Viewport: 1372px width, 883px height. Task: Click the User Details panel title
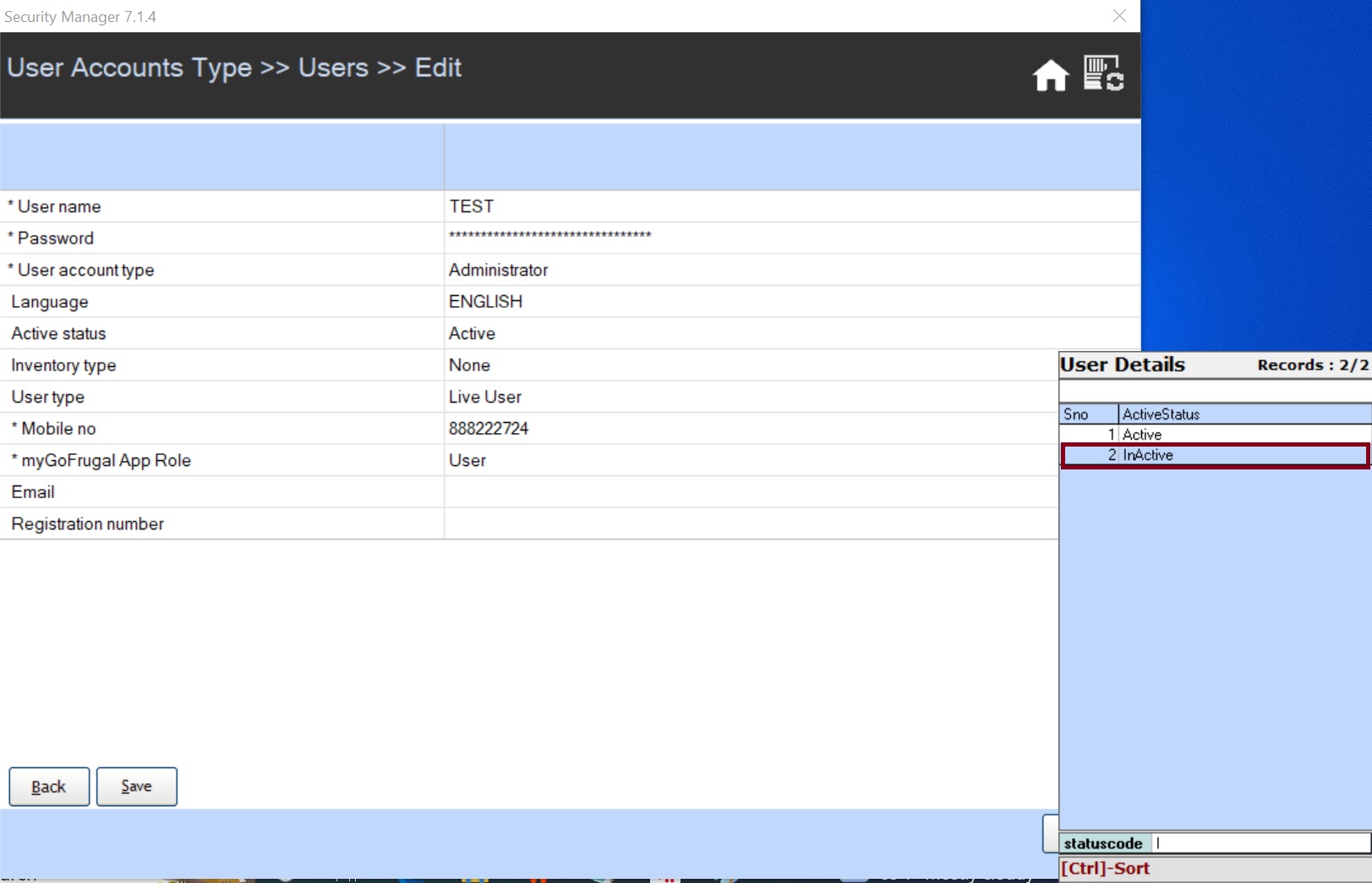(1123, 365)
